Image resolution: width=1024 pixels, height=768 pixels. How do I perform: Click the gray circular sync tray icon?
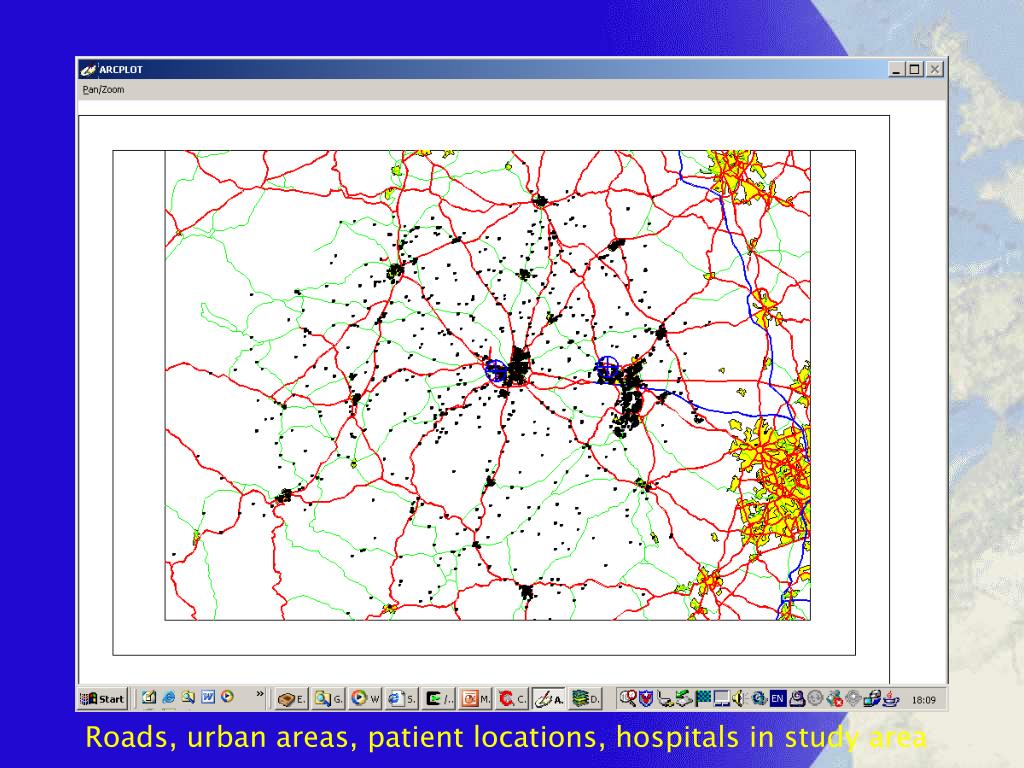[x=815, y=699]
